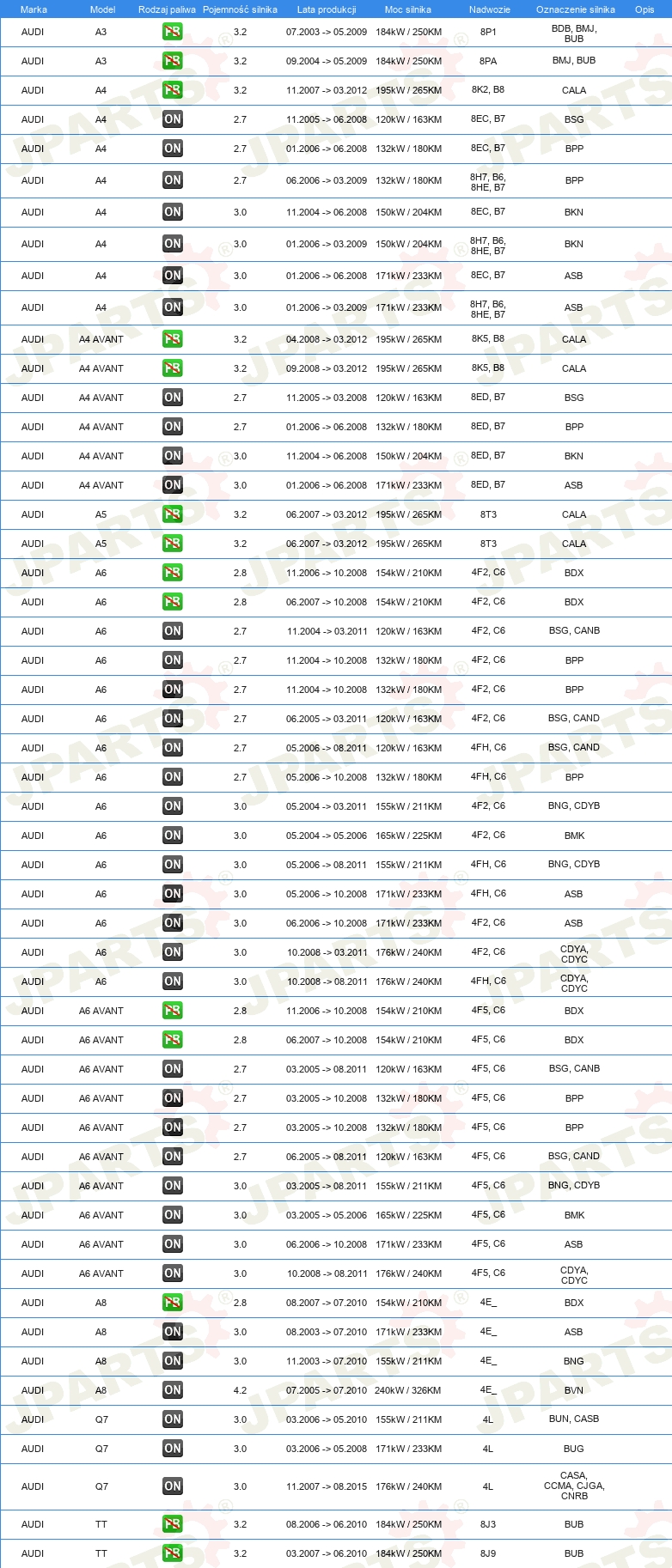This screenshot has width=672, height=1568.
Task: Select date range 08.2007 -> 07.2010
Action: pos(327,1303)
